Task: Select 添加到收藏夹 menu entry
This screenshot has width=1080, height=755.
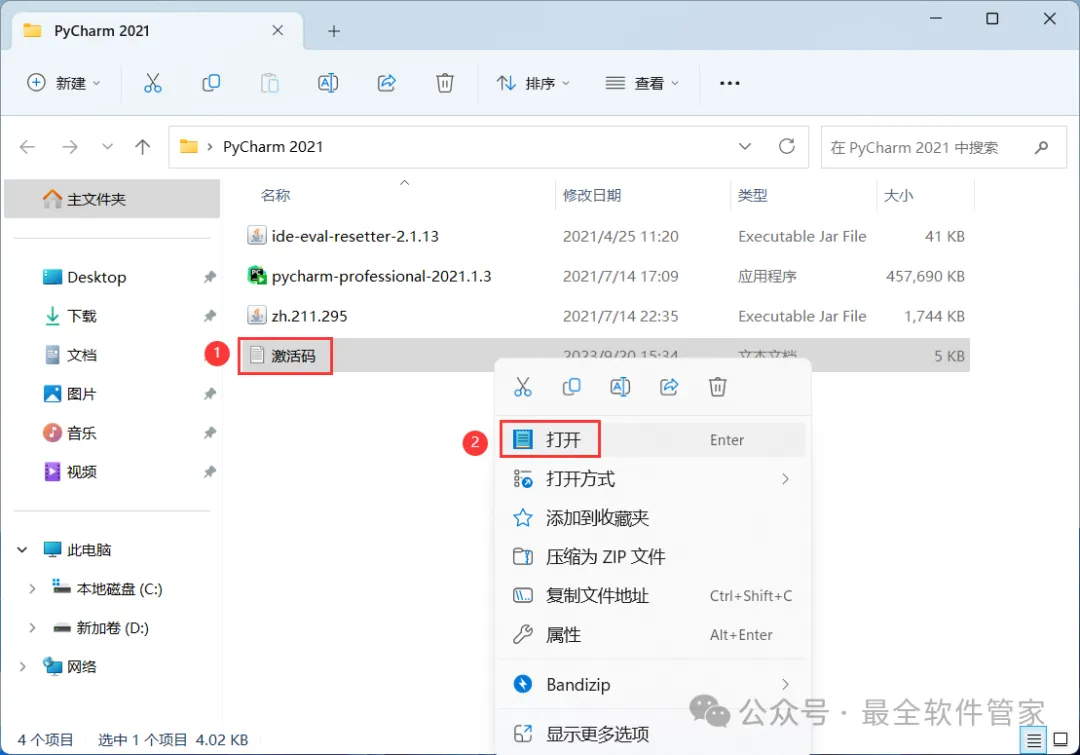Action: [652, 518]
